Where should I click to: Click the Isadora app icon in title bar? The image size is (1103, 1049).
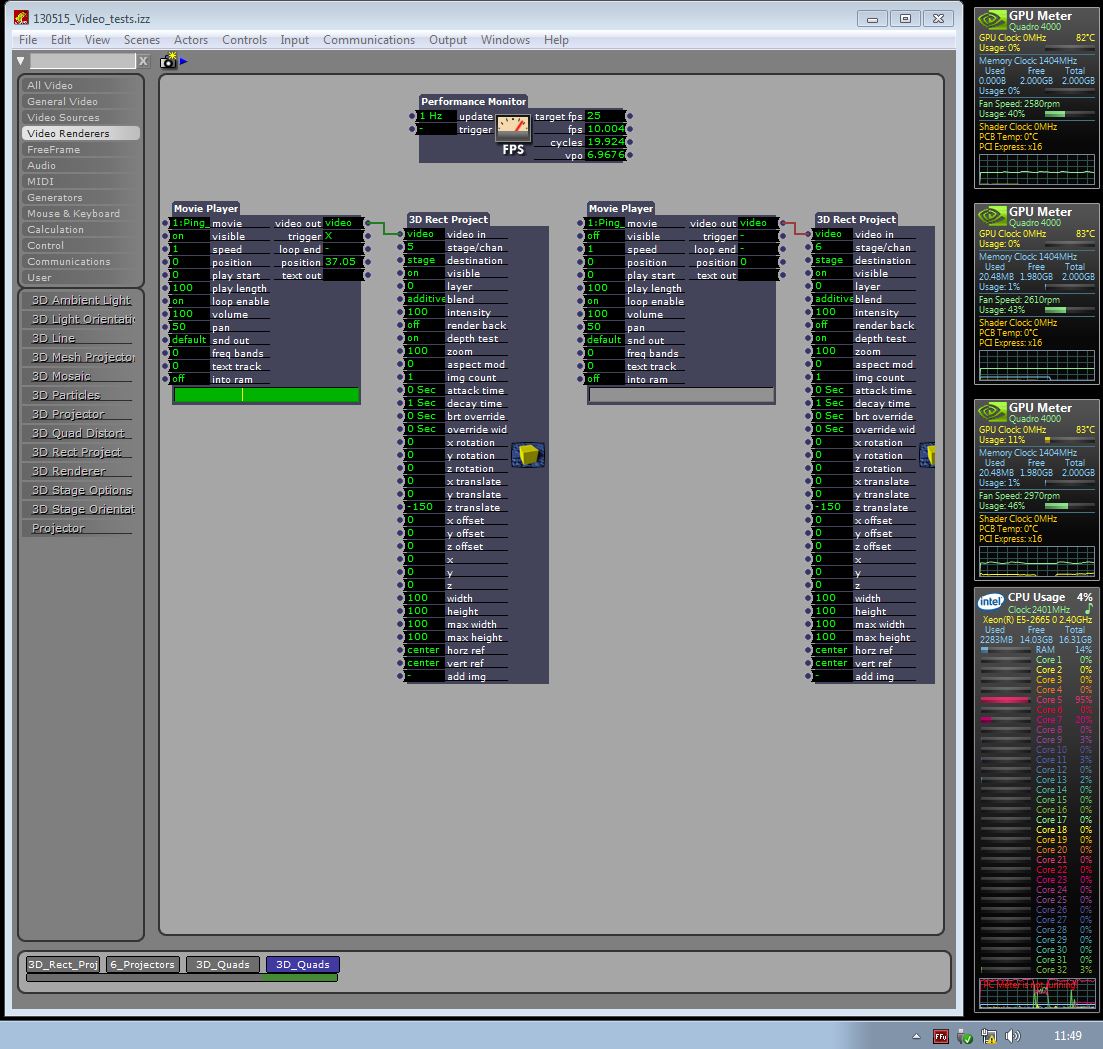[x=21, y=18]
